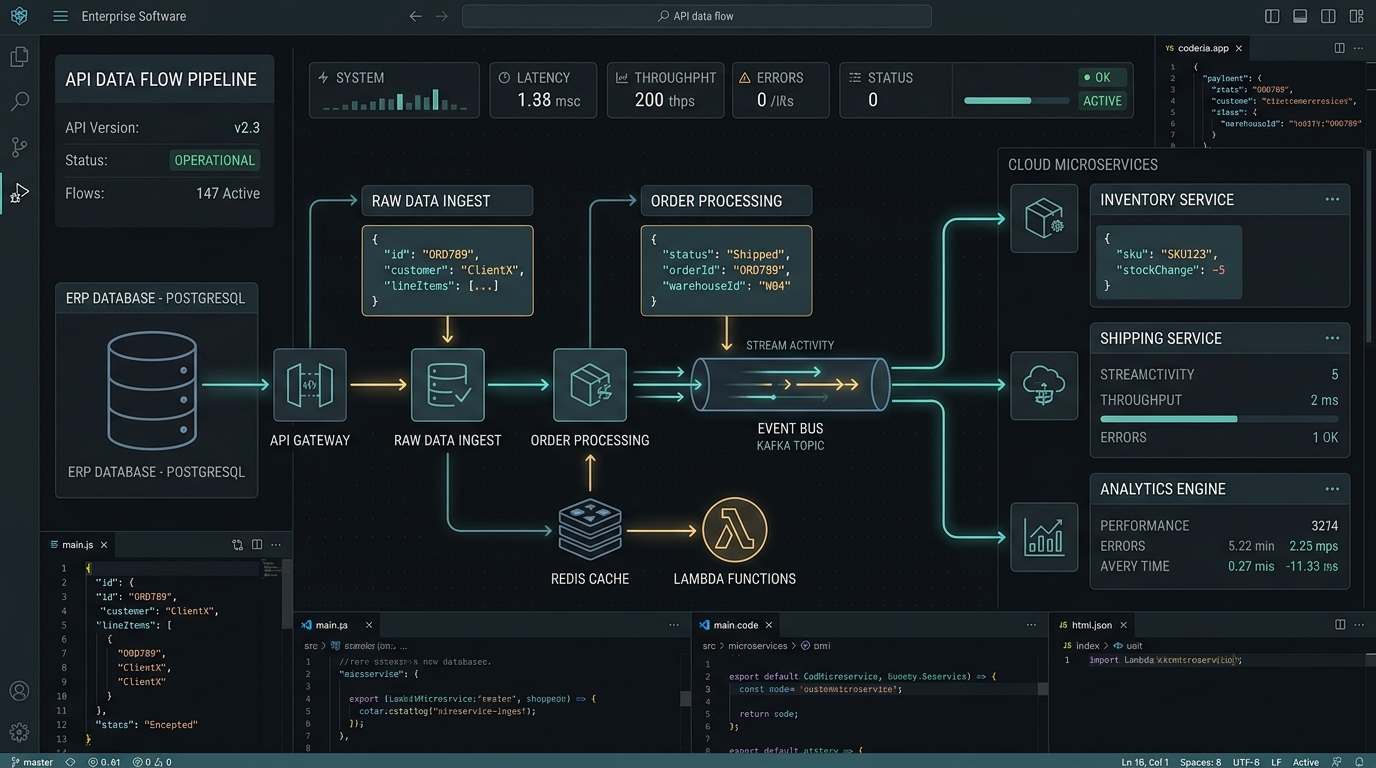Split the coderia.app editor
Image resolution: width=1376 pixels, height=768 pixels.
coord(1340,48)
